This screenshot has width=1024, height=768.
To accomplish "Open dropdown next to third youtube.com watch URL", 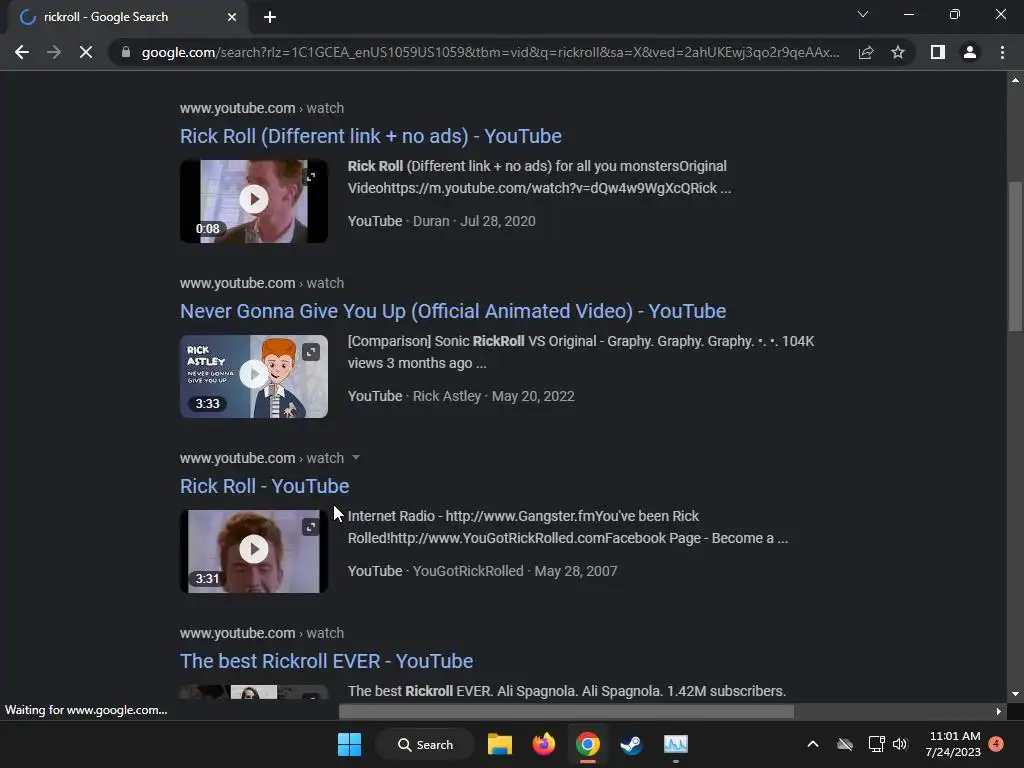I will 356,458.
